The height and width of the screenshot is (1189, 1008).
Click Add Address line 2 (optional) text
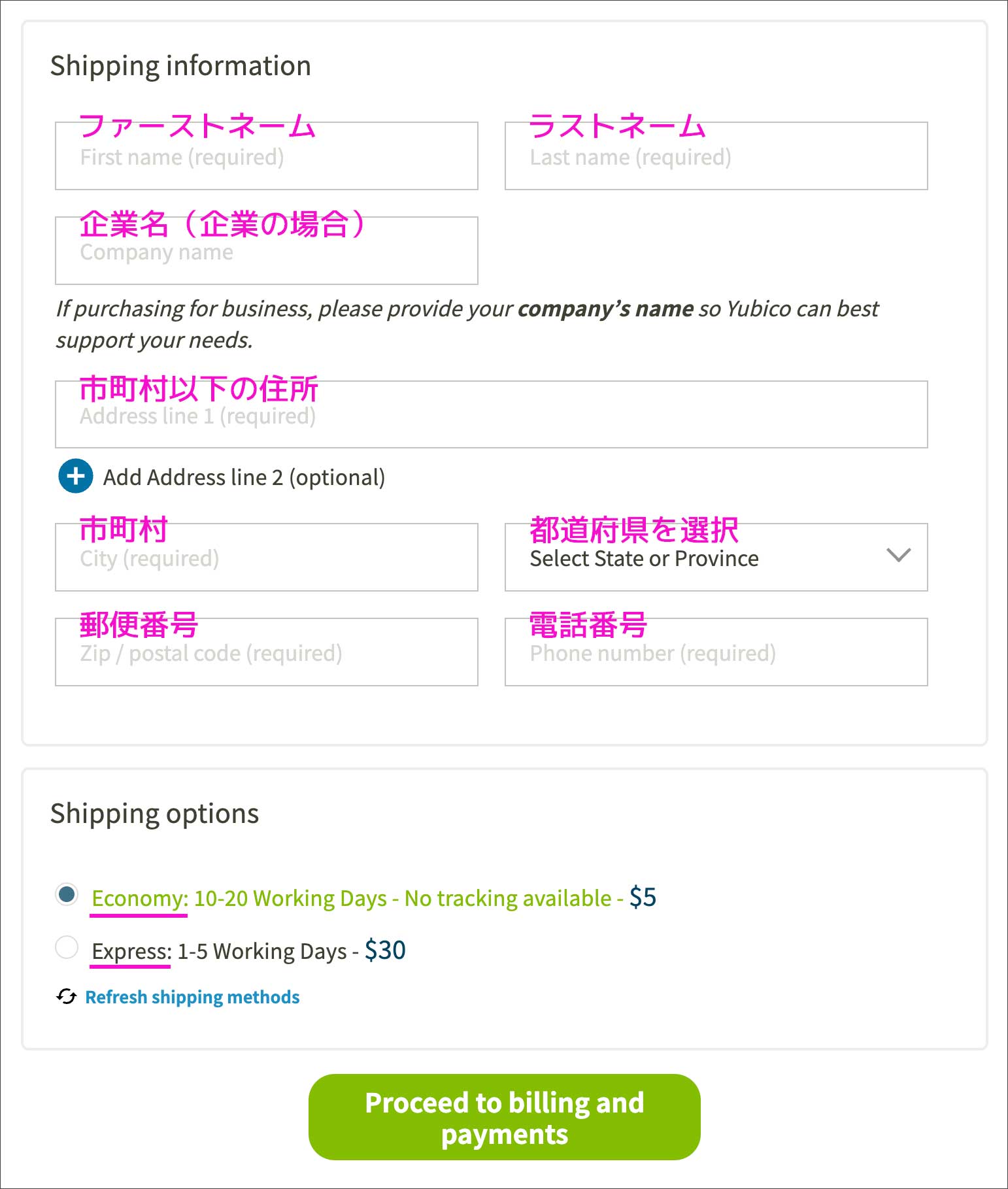[x=244, y=478]
